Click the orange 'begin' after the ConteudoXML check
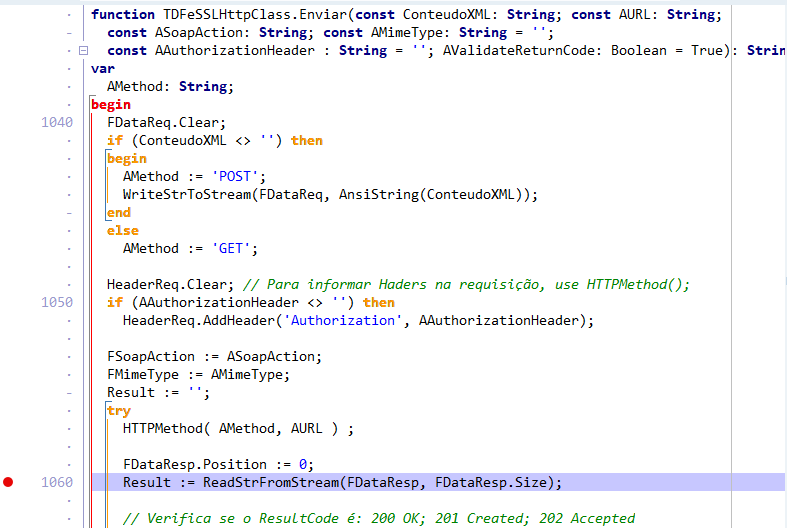Screen dimensions: 787x528 click(x=127, y=159)
